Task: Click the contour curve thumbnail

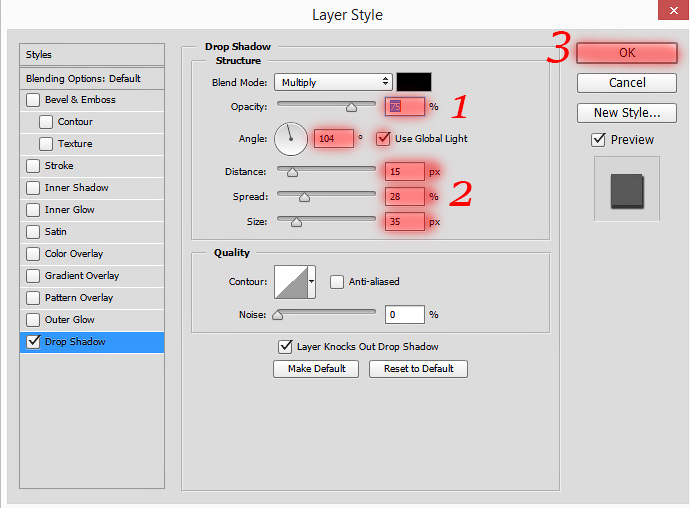Action: point(291,282)
